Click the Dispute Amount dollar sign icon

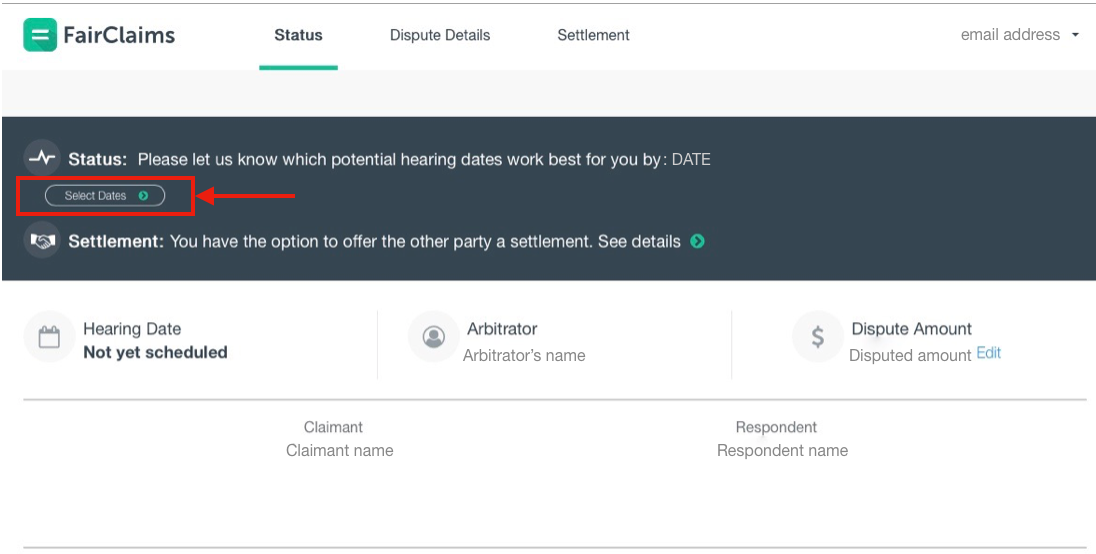pos(817,337)
